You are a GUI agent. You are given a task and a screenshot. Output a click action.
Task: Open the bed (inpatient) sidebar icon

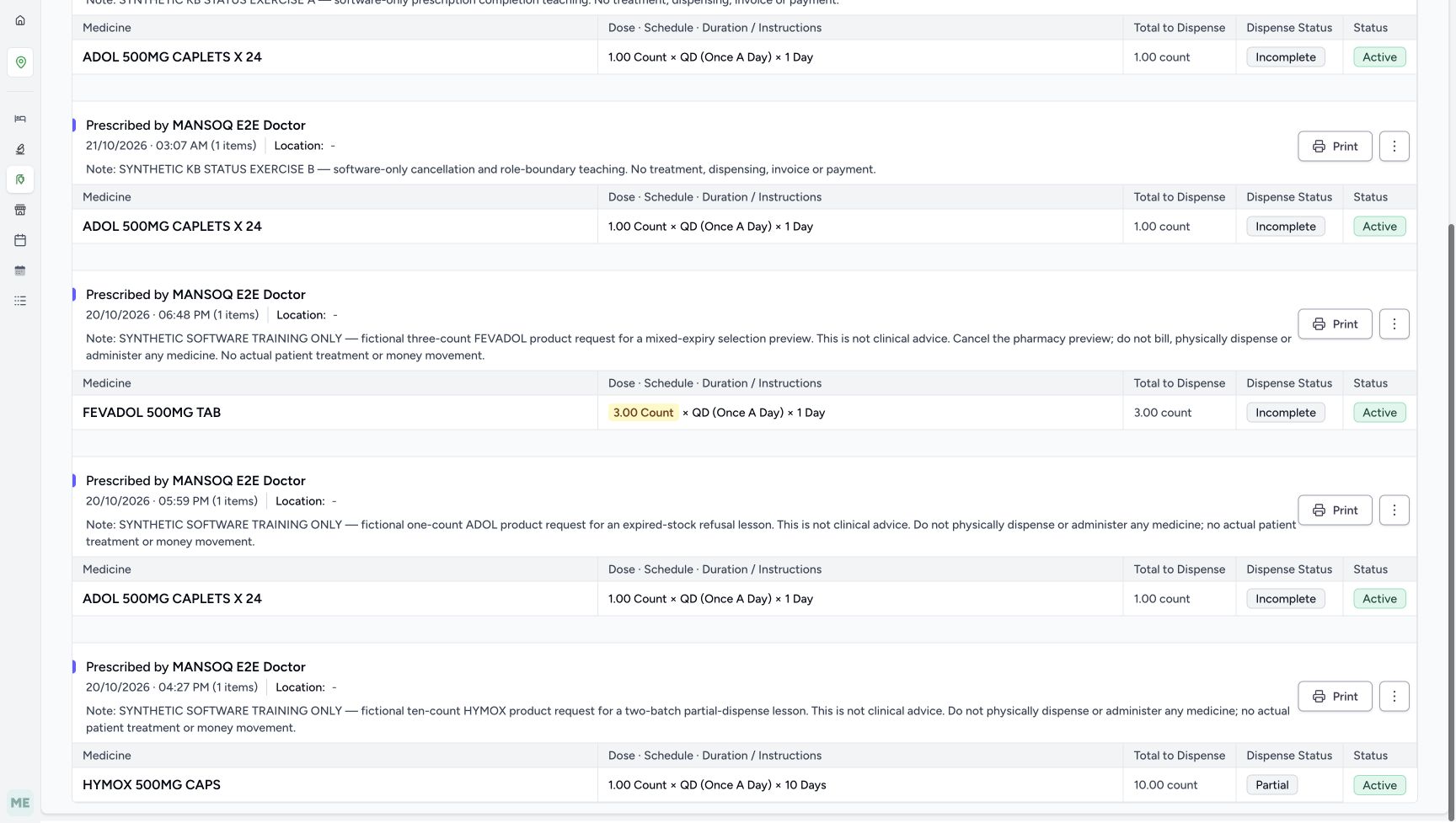tap(20, 119)
